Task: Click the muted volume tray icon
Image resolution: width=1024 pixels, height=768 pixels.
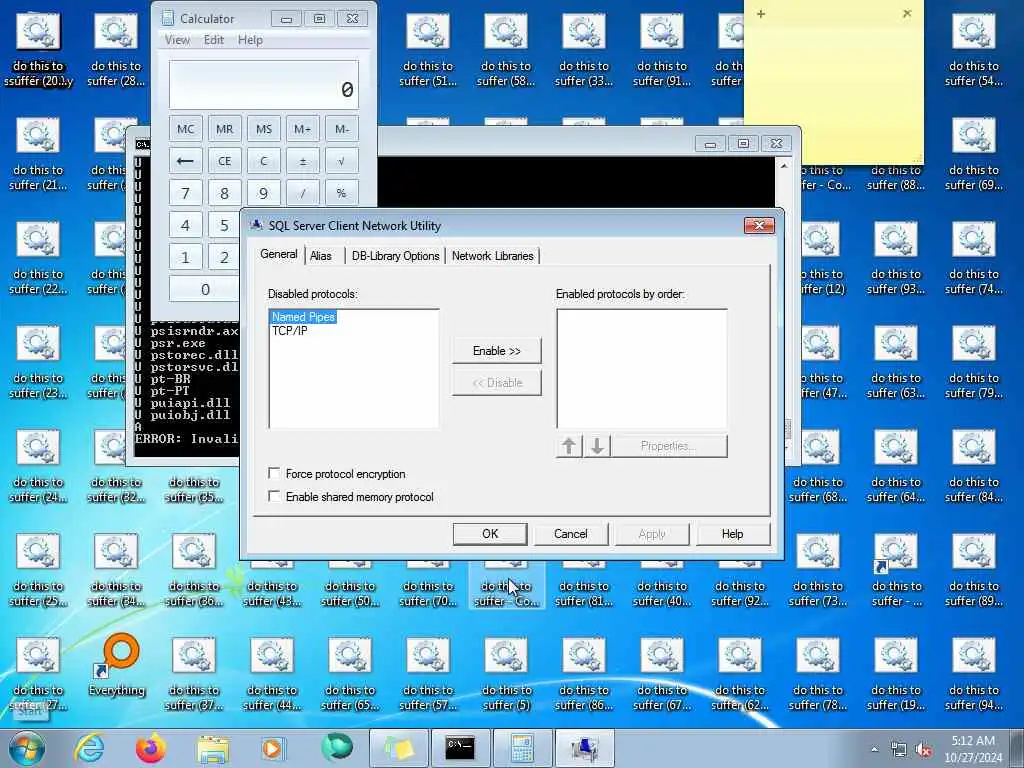Action: tap(923, 750)
